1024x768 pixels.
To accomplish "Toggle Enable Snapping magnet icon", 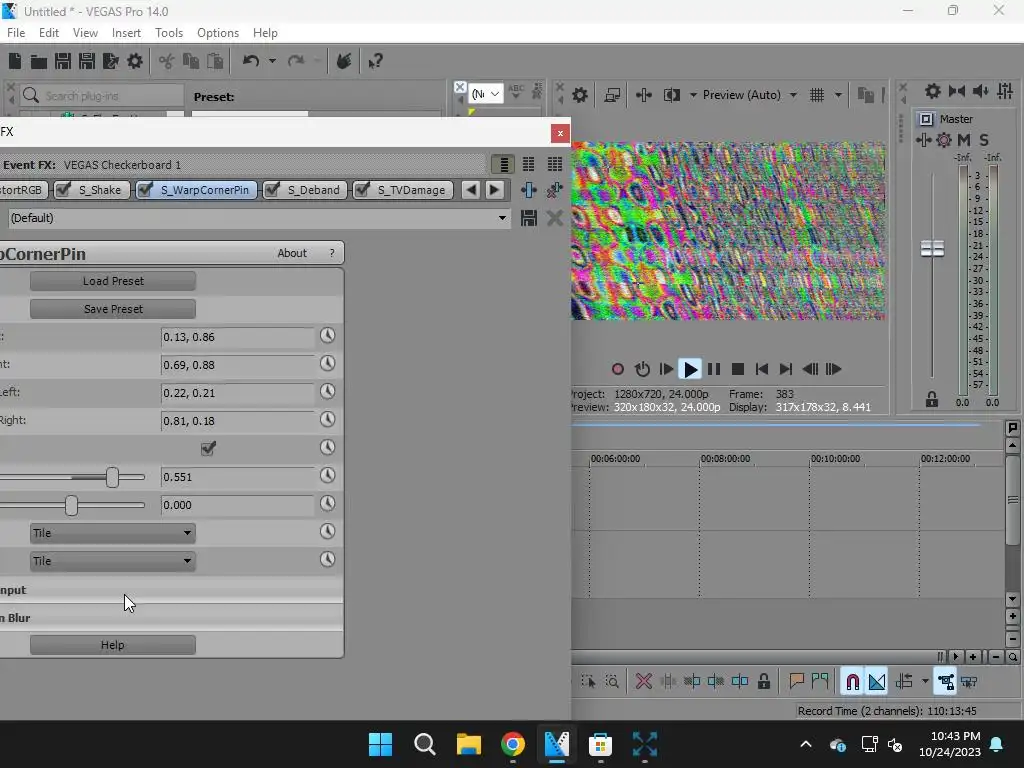I will click(x=852, y=682).
